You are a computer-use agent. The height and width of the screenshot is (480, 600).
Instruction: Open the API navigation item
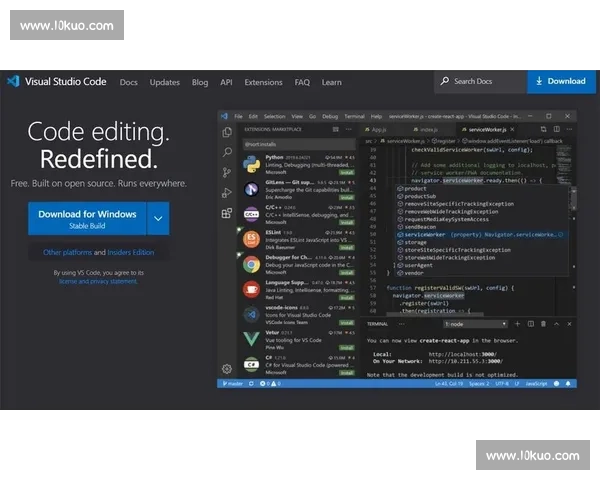point(226,82)
